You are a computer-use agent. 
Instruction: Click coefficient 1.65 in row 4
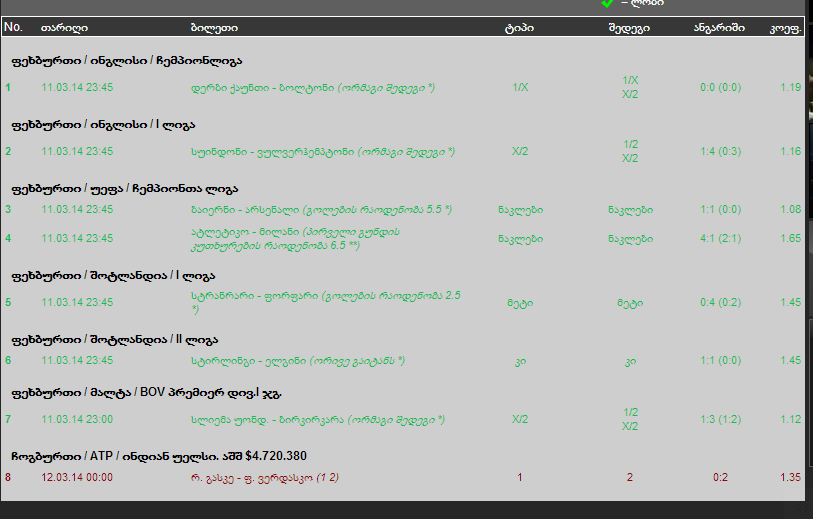791,239
